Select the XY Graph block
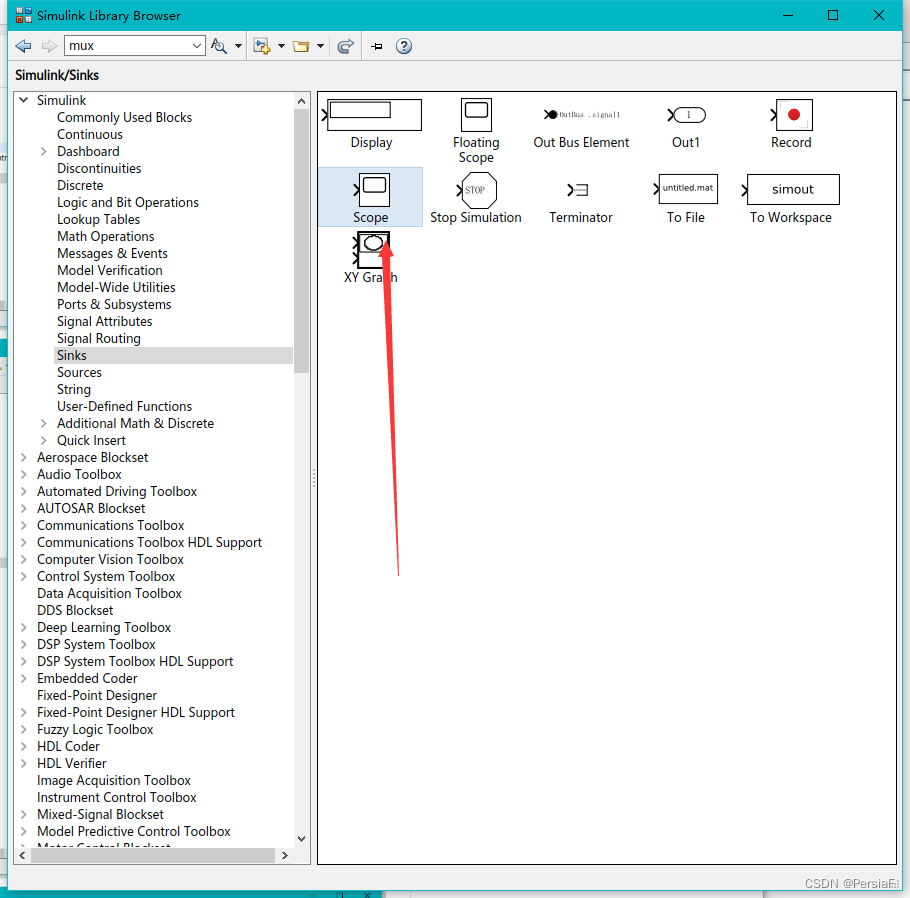The height and width of the screenshot is (898, 910). tap(371, 258)
